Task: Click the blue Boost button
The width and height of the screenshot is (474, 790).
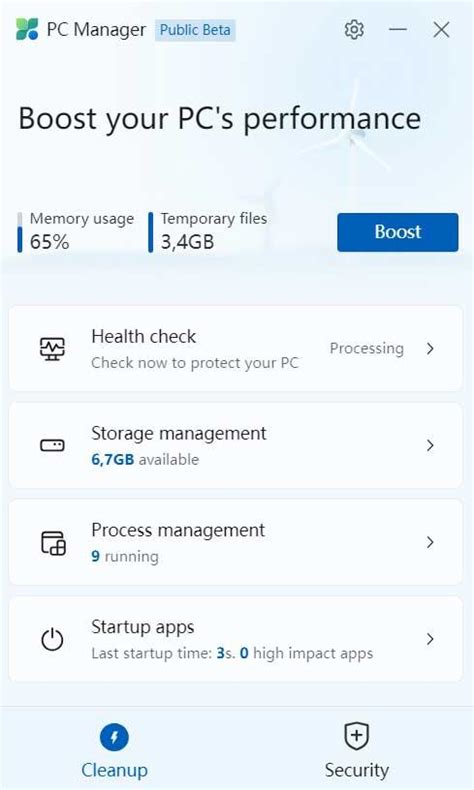Action: tap(398, 232)
